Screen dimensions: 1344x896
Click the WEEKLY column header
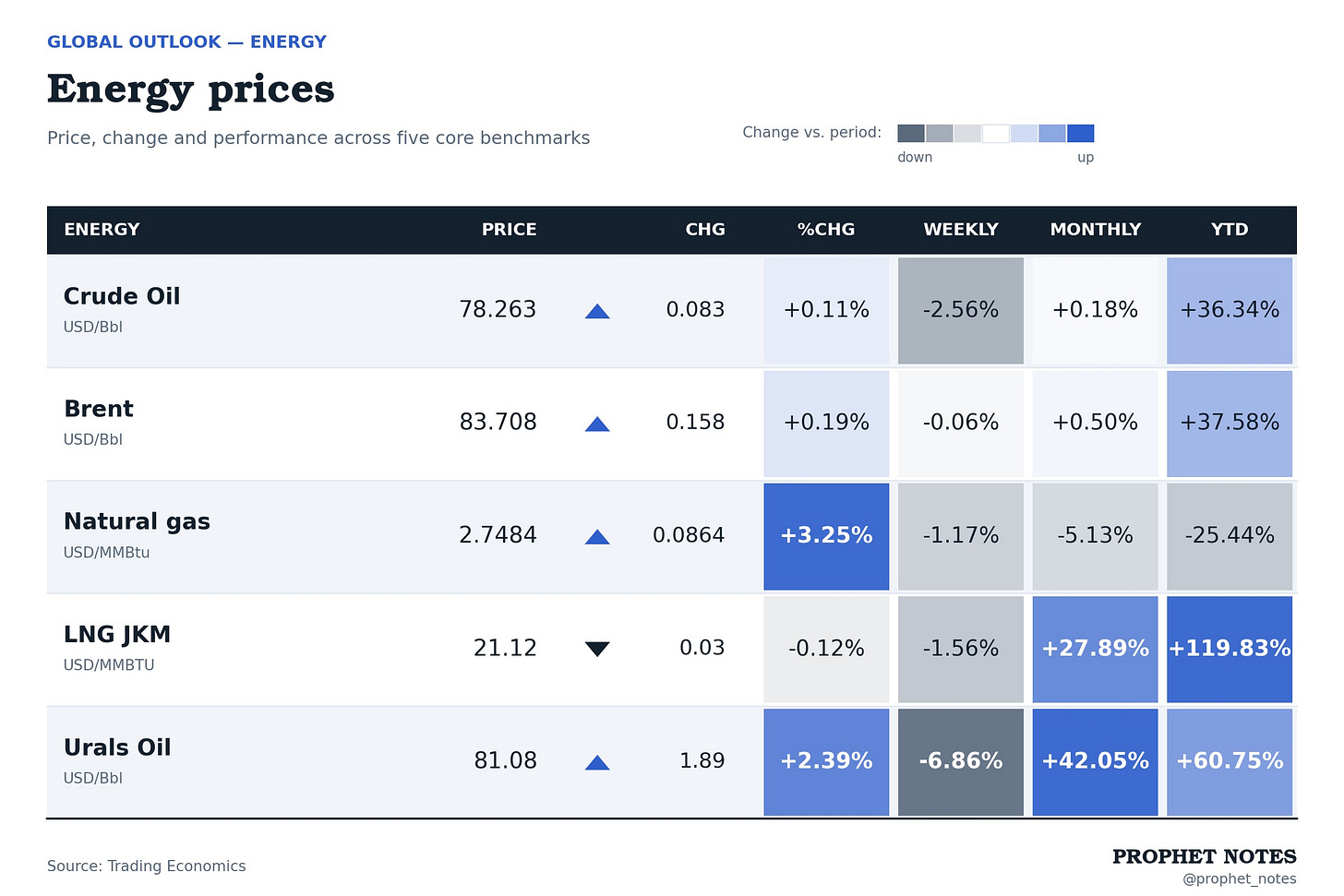(x=961, y=230)
